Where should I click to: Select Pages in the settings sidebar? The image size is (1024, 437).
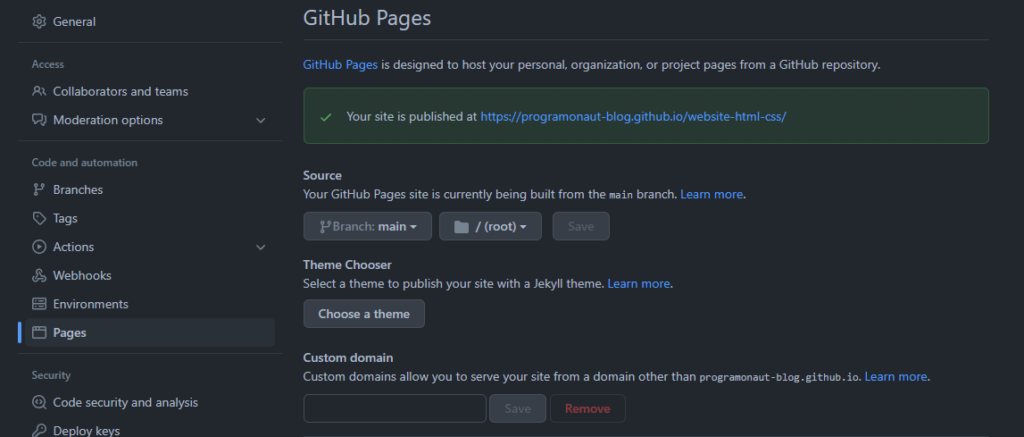click(x=70, y=332)
